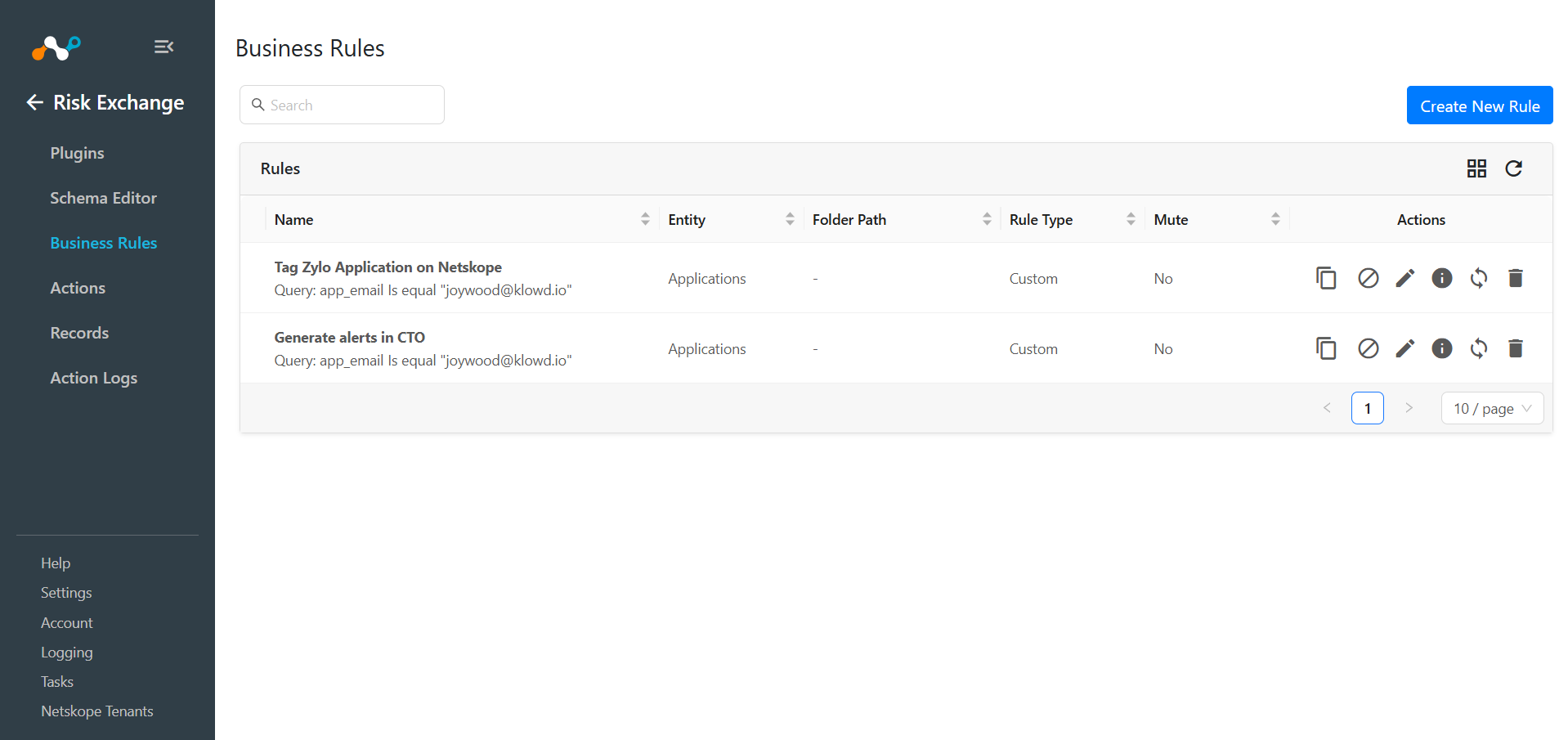Image resolution: width=1568 pixels, height=740 pixels.
Task: Open Records in the sidebar
Action: (79, 333)
